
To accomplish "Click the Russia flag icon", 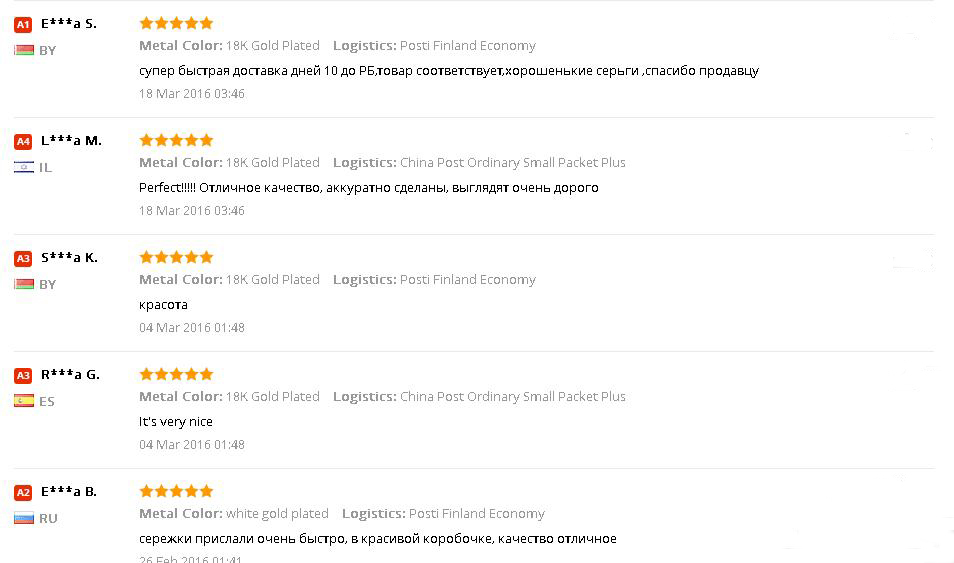I will [24, 518].
